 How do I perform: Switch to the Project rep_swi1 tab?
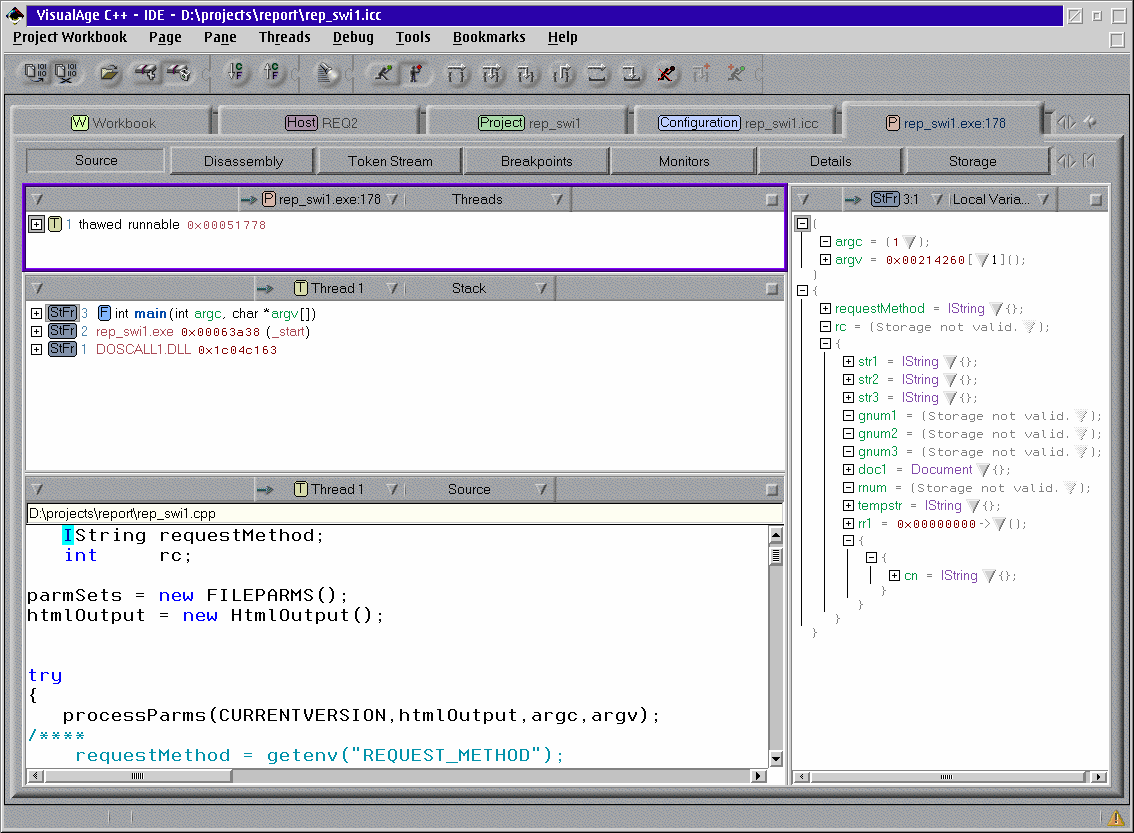point(529,122)
